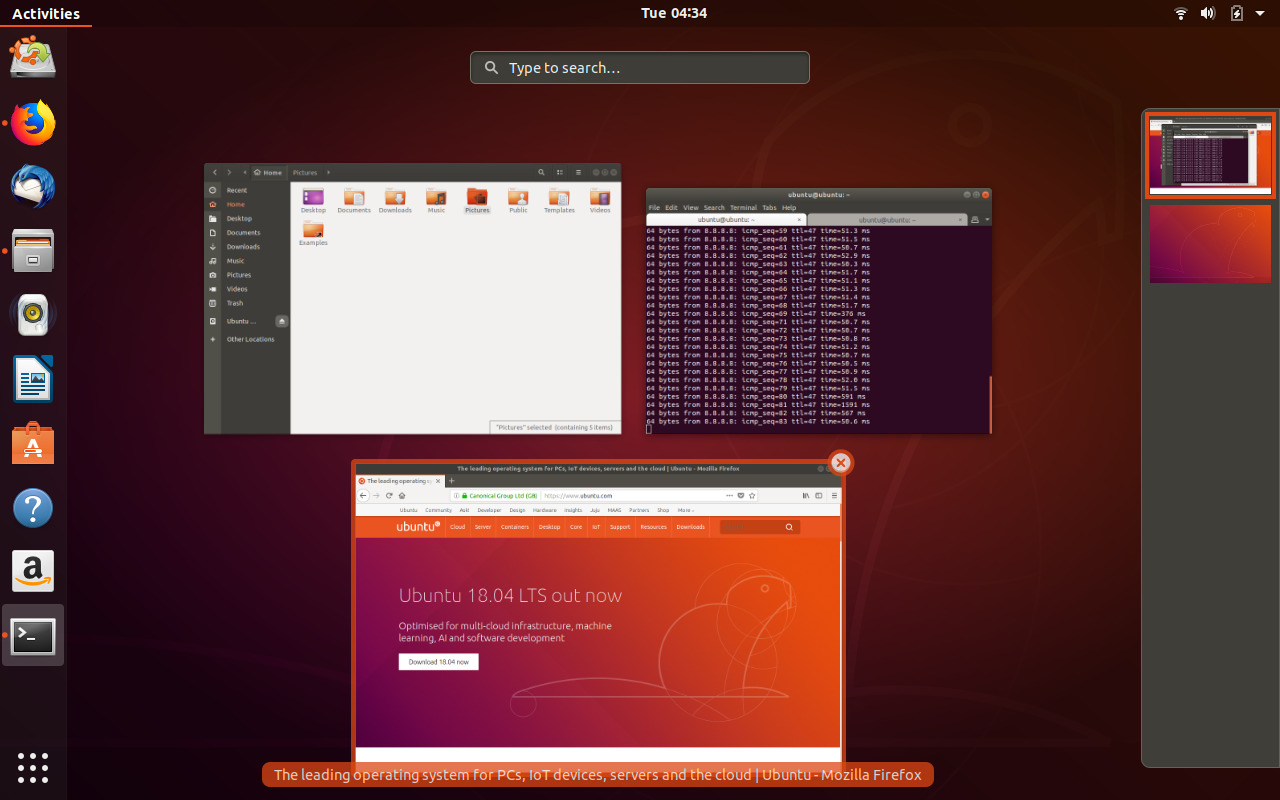Open the terminal's File menu
Screen dimensions: 1280x800
coord(655,207)
